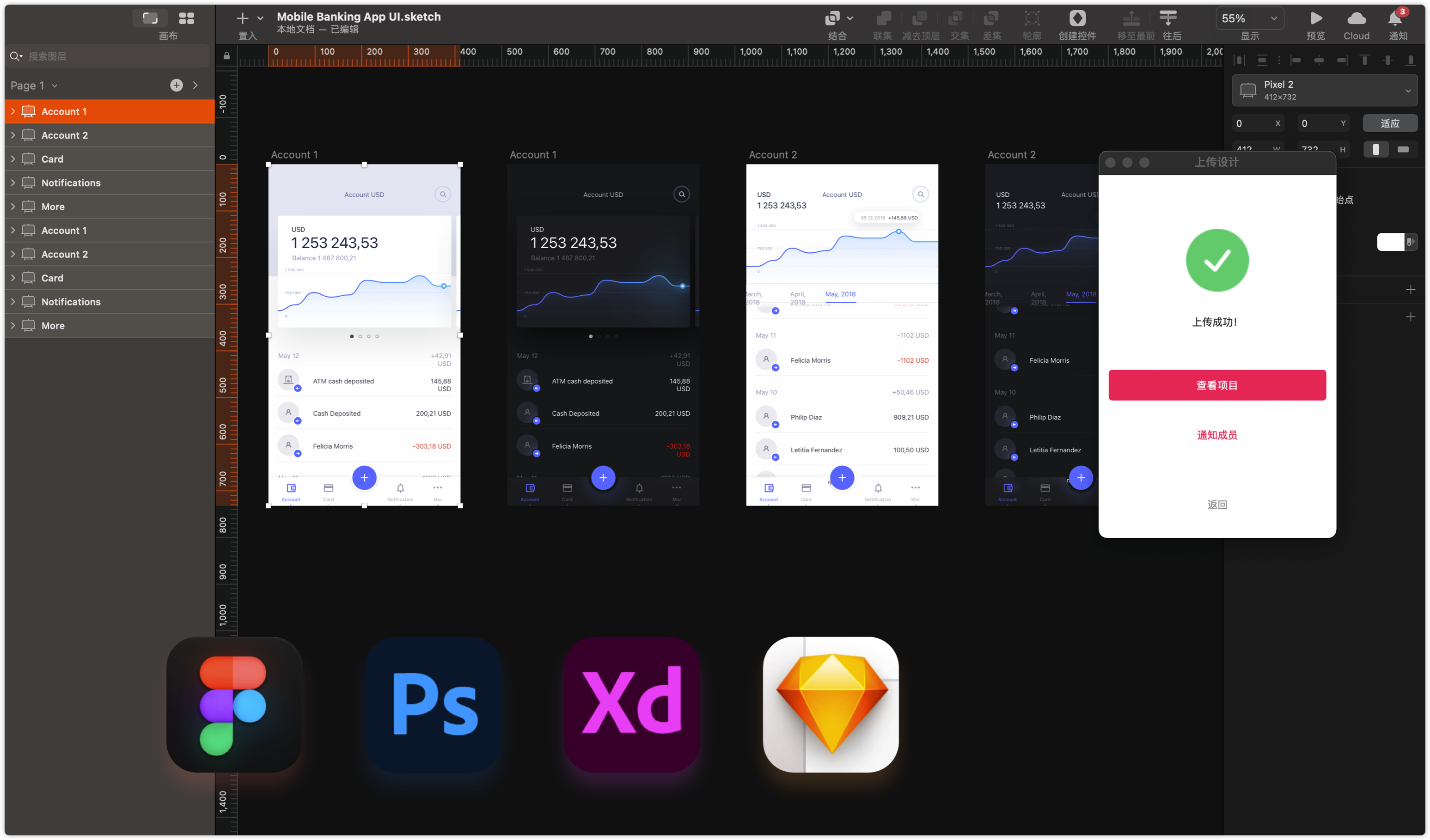Viewport: 1430px width, 840px height.
Task: Click the distribute vertically icon
Action: (1262, 60)
